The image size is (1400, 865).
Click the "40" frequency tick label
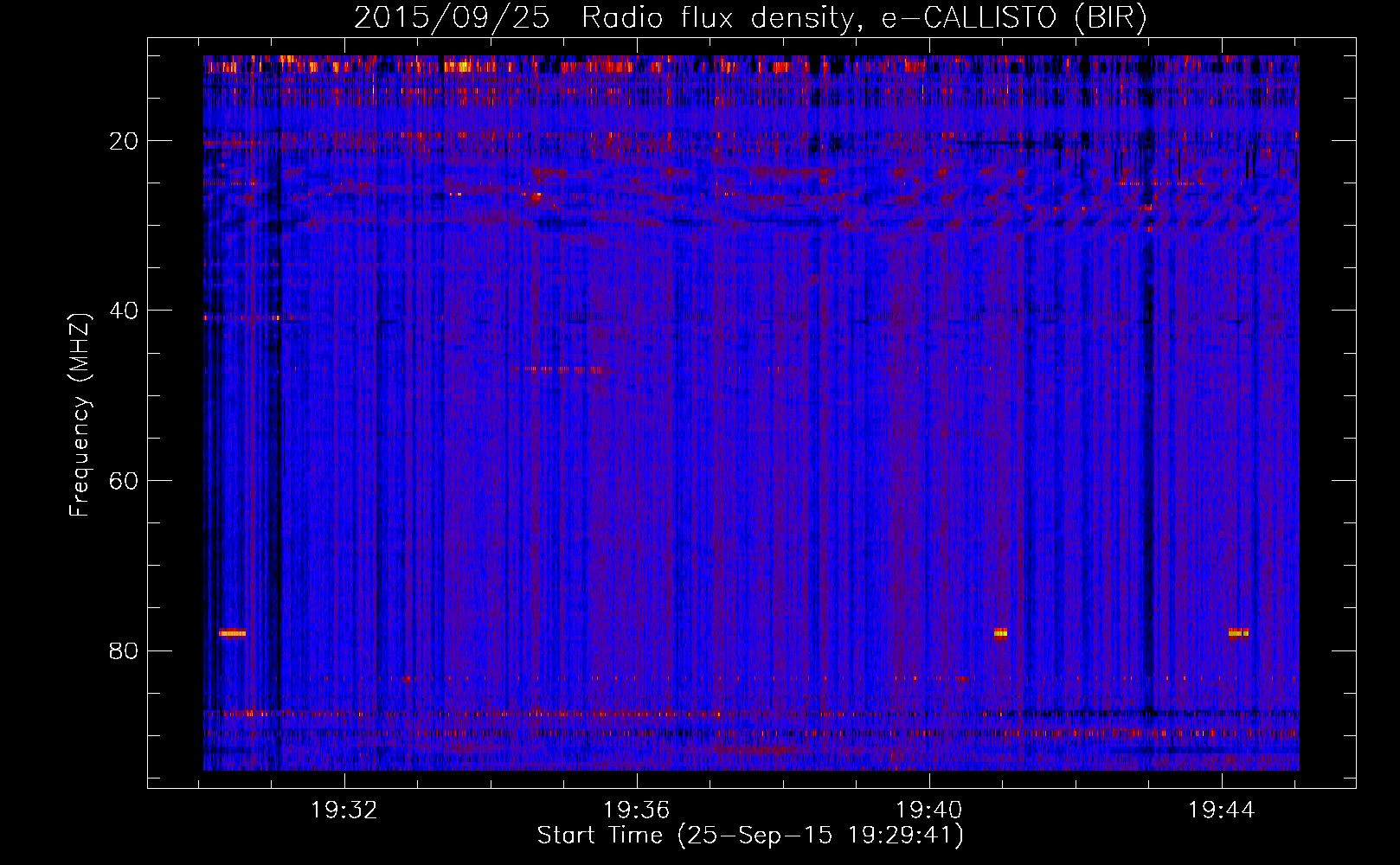coord(125,311)
